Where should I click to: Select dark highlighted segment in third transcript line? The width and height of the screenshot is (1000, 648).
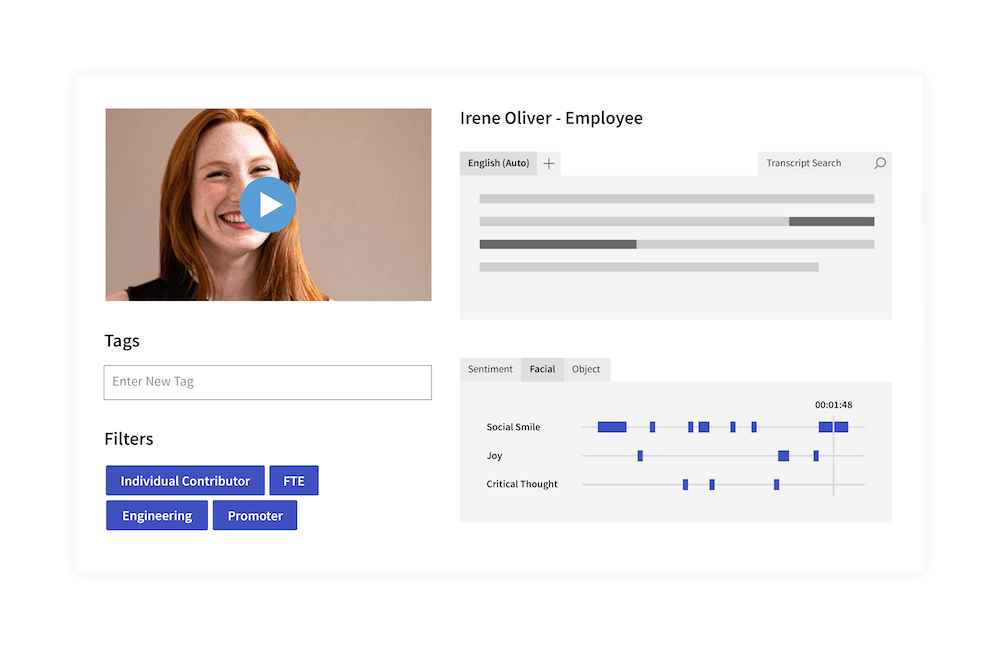[558, 244]
